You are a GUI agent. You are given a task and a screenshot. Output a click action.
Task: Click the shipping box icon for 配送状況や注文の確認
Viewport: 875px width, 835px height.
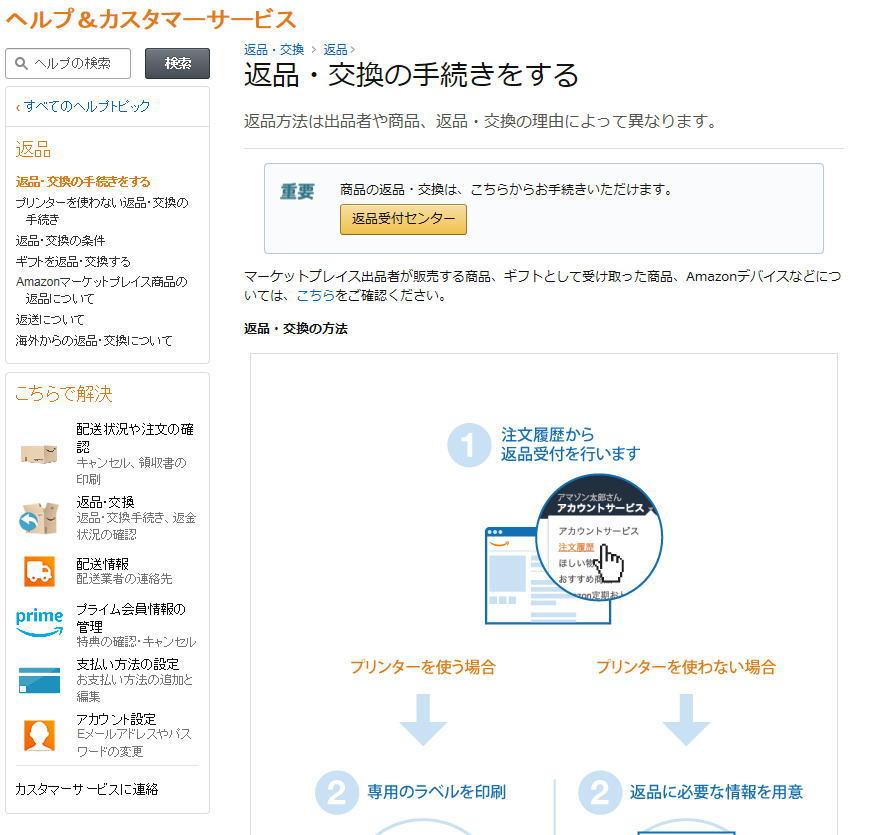pos(39,454)
